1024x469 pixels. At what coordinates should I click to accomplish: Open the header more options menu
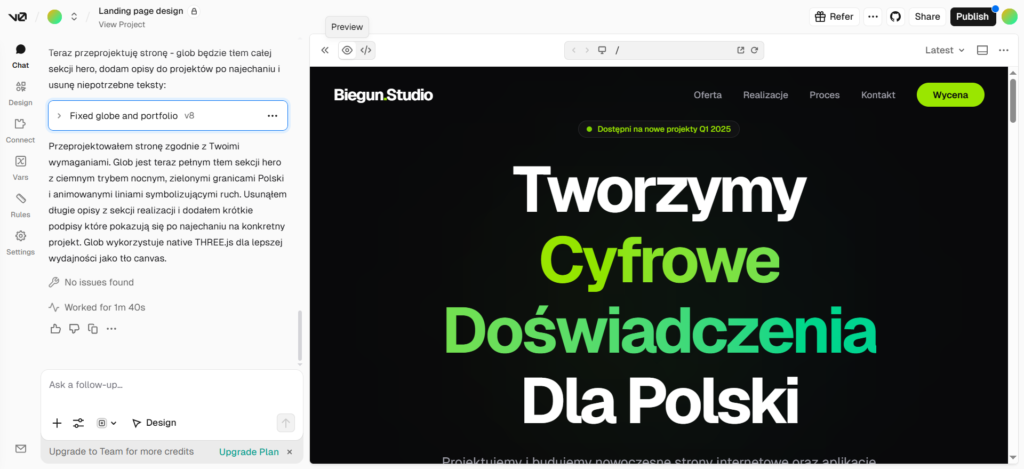click(x=873, y=17)
